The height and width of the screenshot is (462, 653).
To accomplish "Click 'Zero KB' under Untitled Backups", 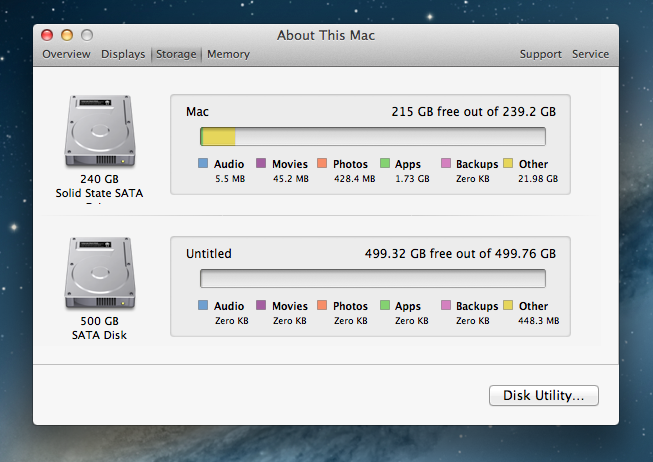I will coord(473,321).
